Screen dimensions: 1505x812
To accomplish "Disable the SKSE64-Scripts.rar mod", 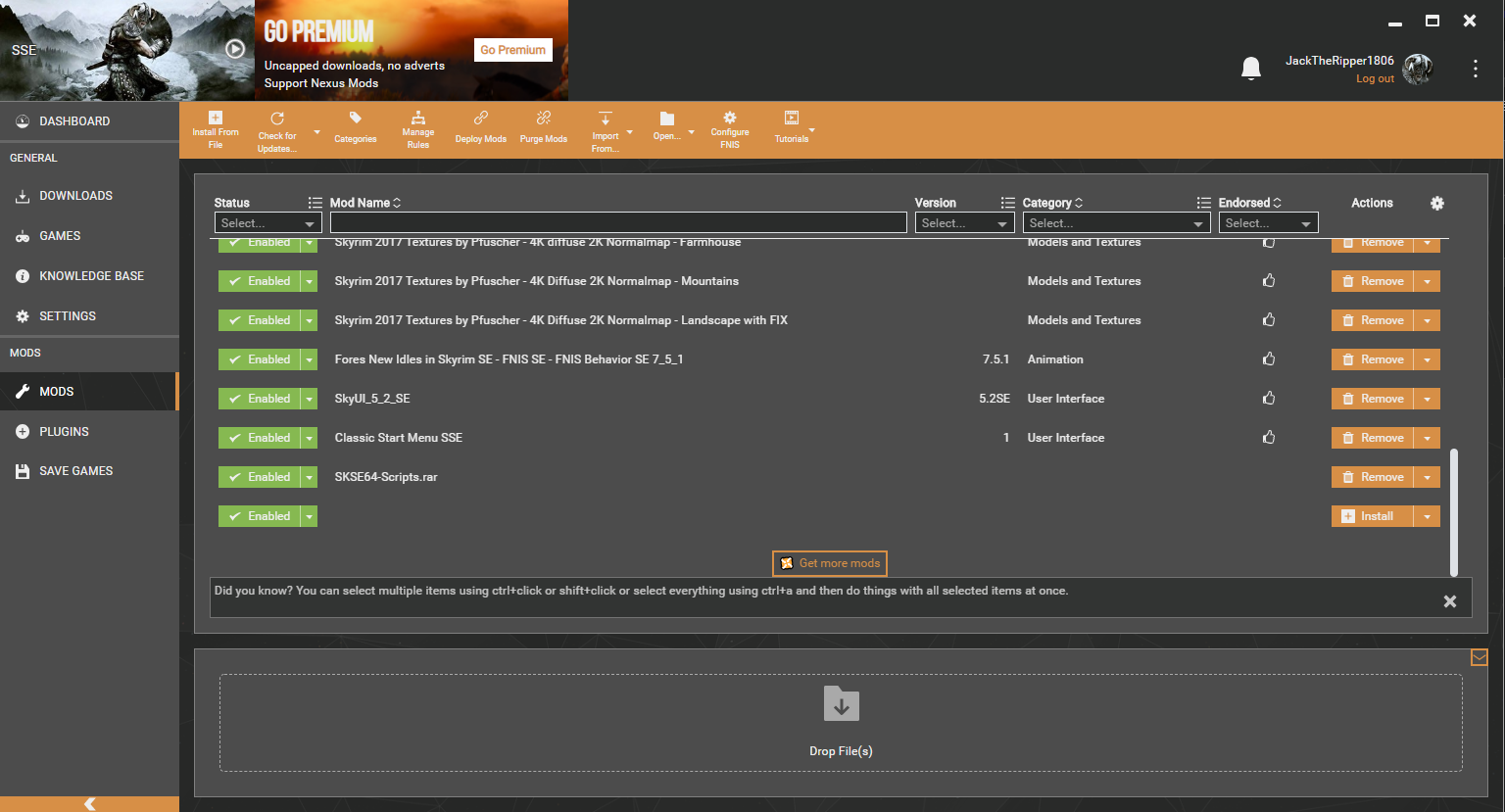I will pos(260,477).
